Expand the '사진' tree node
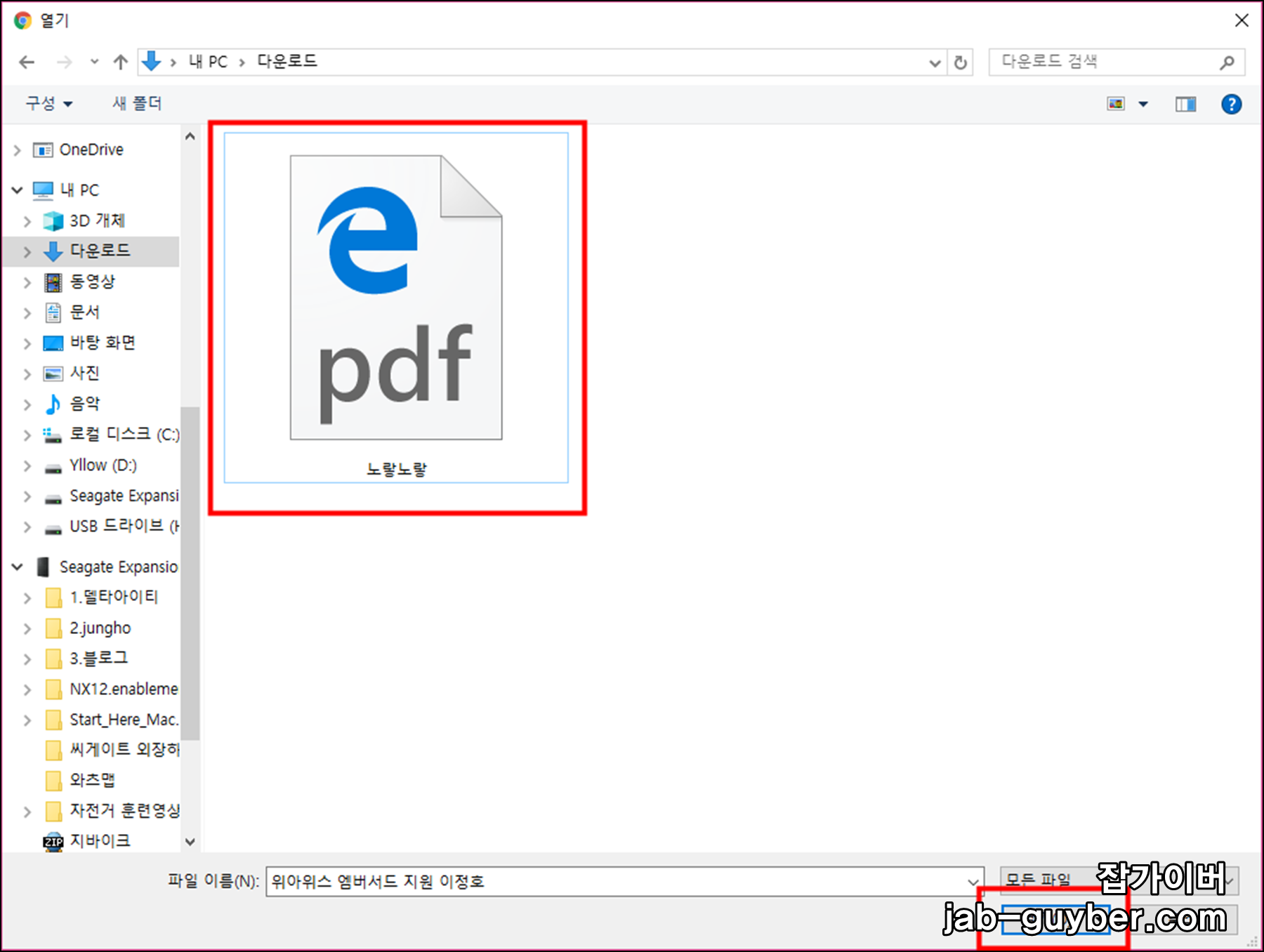The height and width of the screenshot is (952, 1264). [27, 373]
